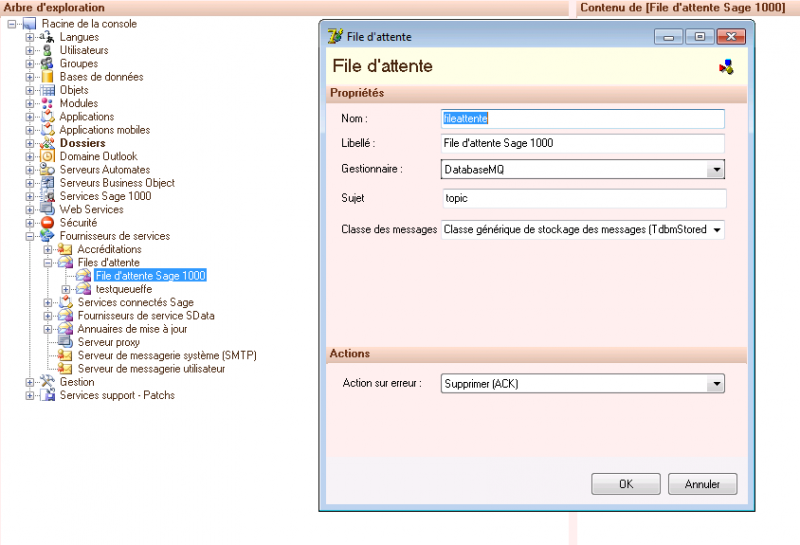Collapse the Fournisseurs de services node

pyautogui.click(x=30, y=236)
